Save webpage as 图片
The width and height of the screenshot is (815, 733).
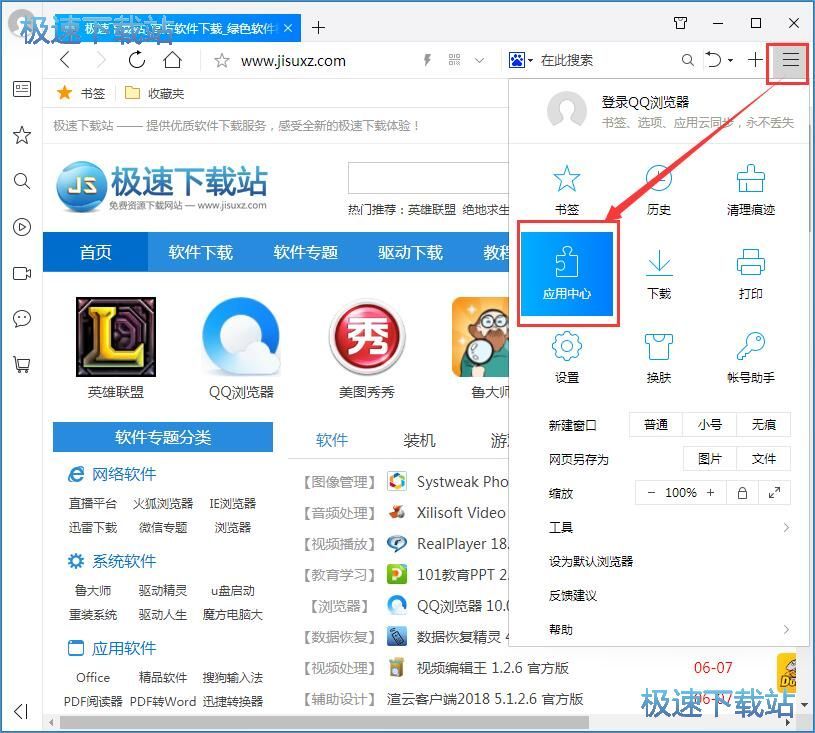710,459
